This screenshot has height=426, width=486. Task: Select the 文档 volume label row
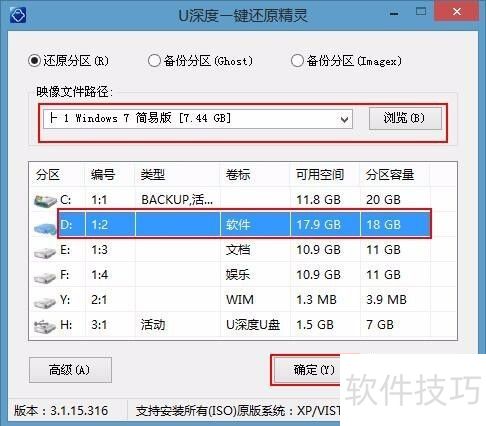[x=238, y=250]
